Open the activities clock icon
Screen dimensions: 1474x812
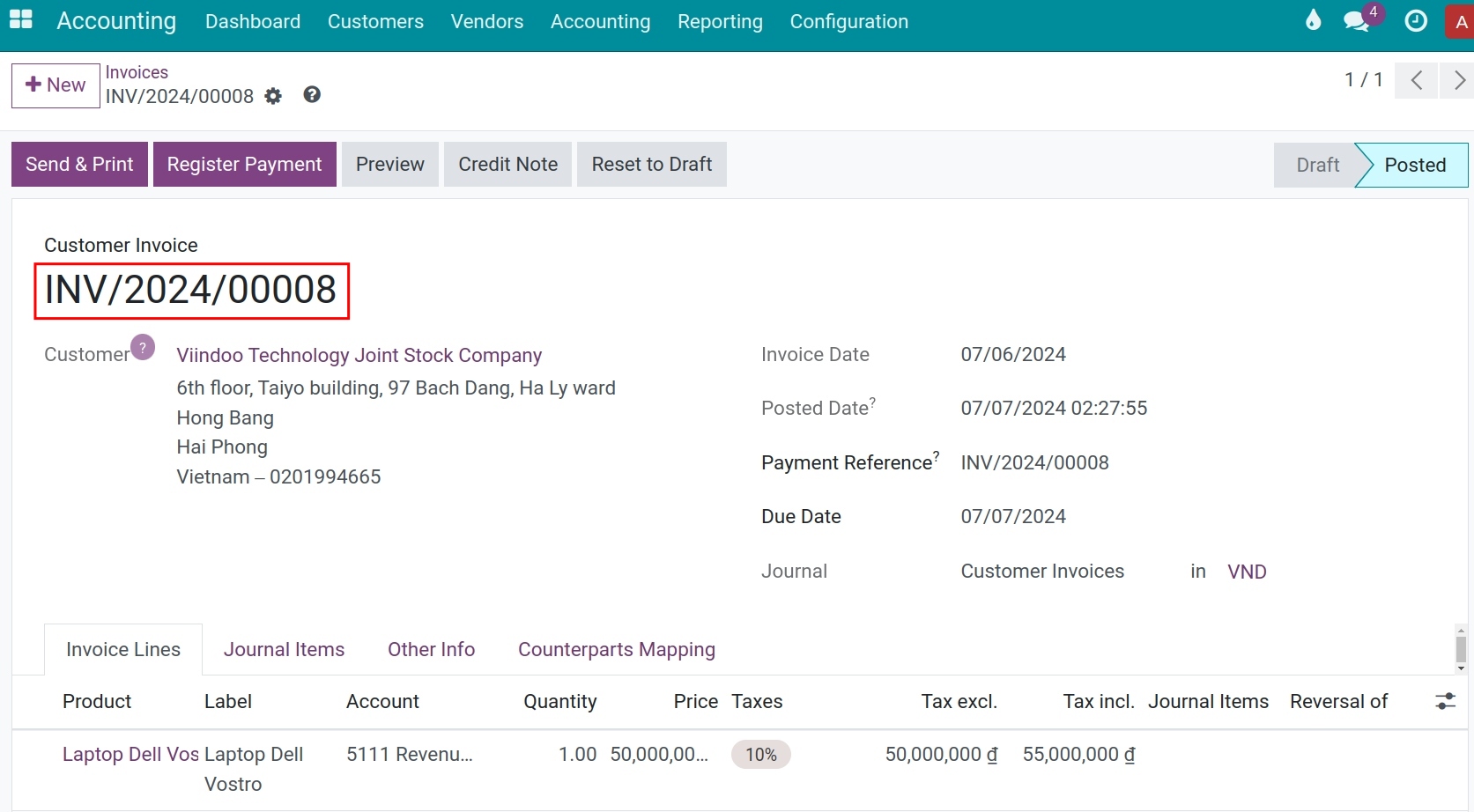(x=1415, y=20)
